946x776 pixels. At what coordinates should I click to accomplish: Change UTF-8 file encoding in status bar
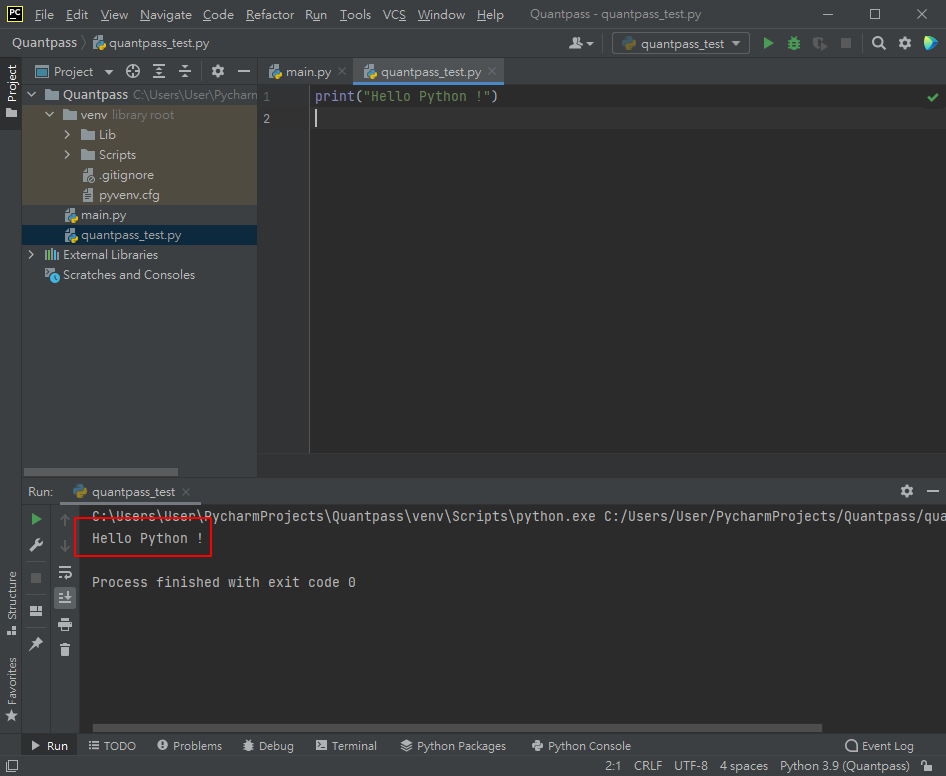pos(691,766)
